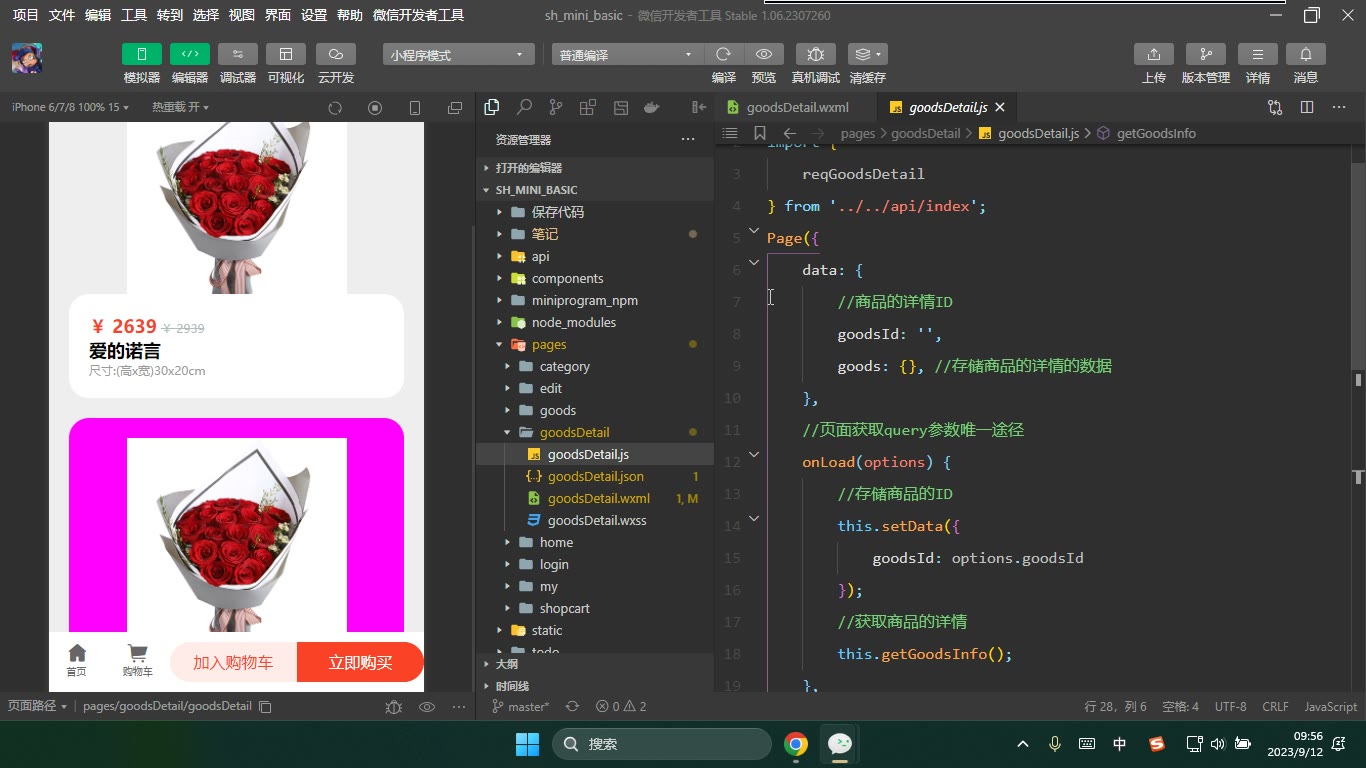Toggle the debugger panel button
Image resolution: width=1366 pixels, height=768 pixels.
point(238,54)
